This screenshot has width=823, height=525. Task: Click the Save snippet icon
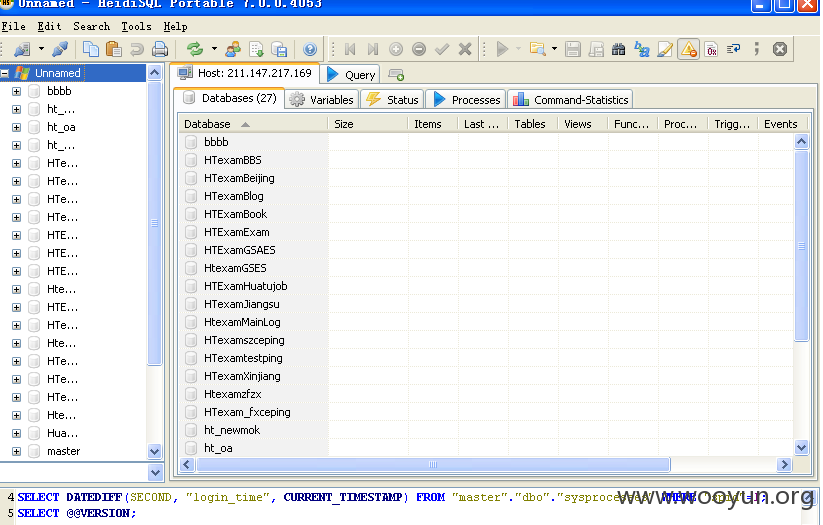pyautogui.click(x=596, y=49)
